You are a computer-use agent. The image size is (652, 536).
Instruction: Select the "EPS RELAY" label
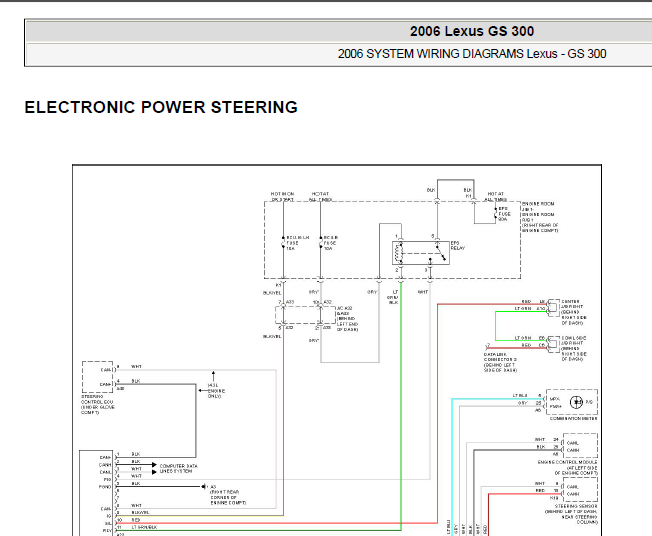click(458, 245)
